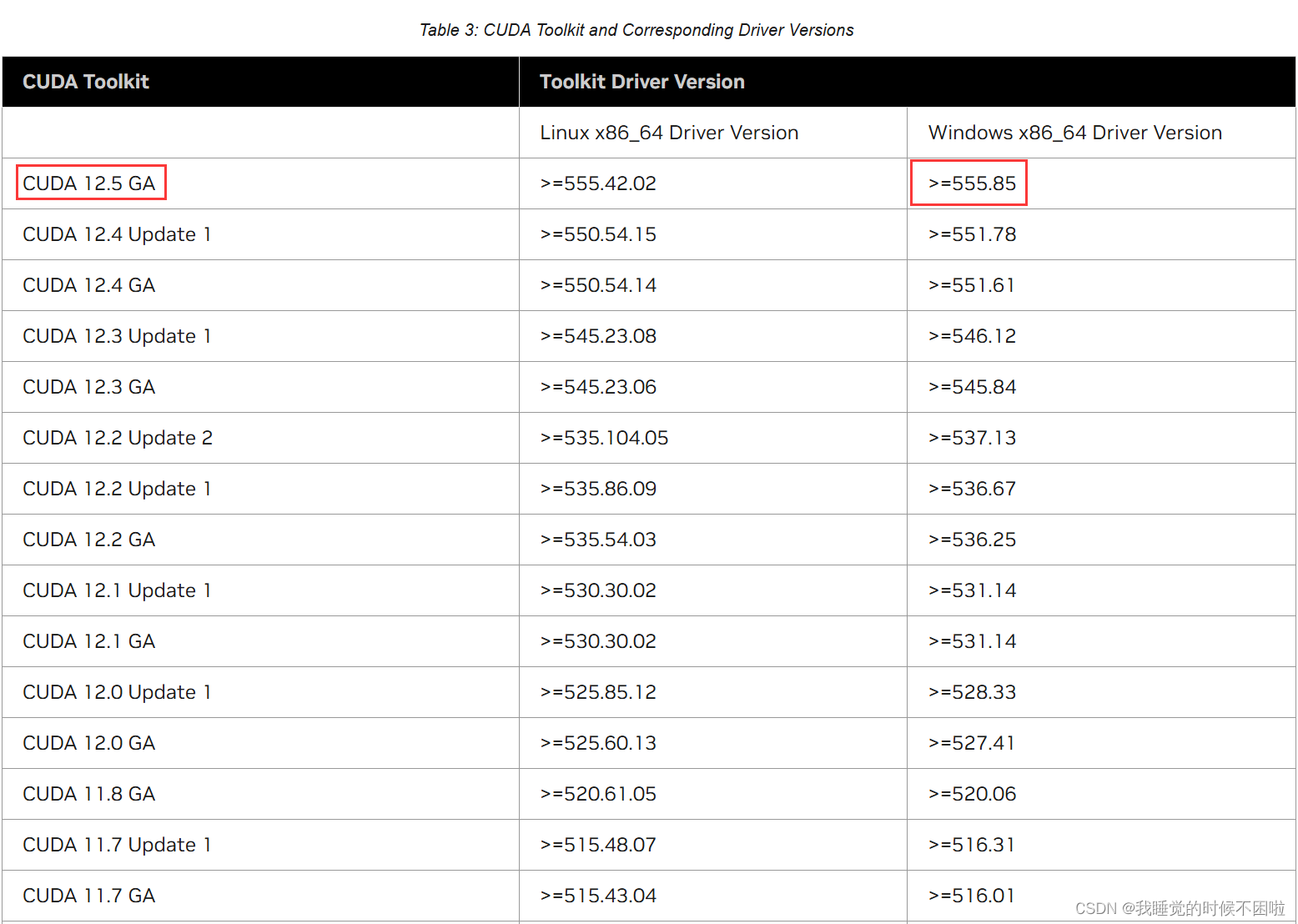The image size is (1298, 924).
Task: Click Windows driver value '>=546.12'
Action: click(973, 336)
